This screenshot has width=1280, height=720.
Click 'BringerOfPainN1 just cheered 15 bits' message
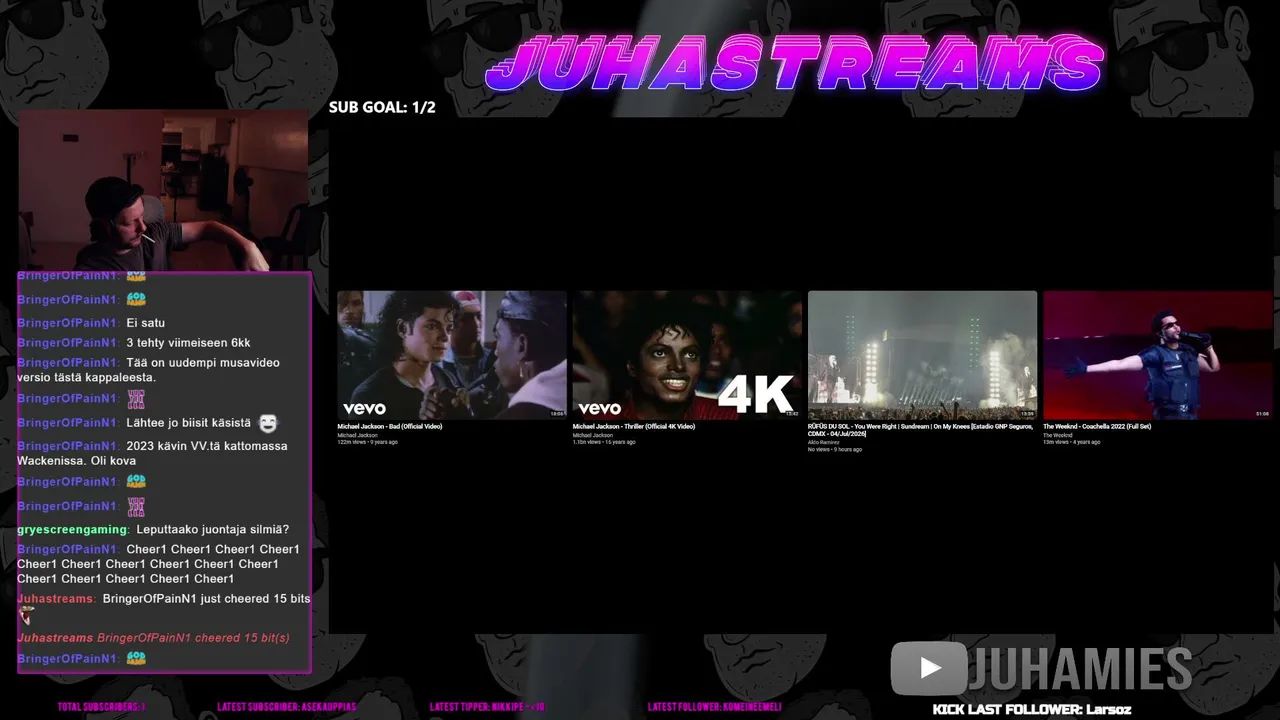[x=207, y=598]
